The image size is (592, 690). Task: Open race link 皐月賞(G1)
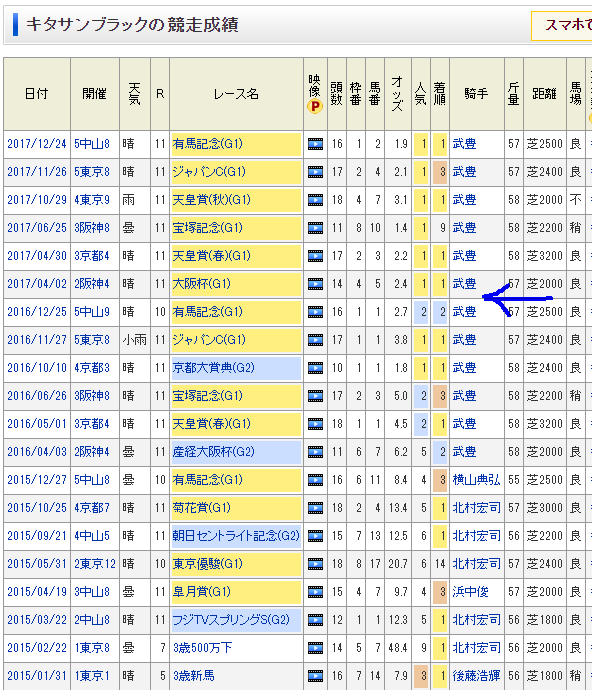pos(202,592)
